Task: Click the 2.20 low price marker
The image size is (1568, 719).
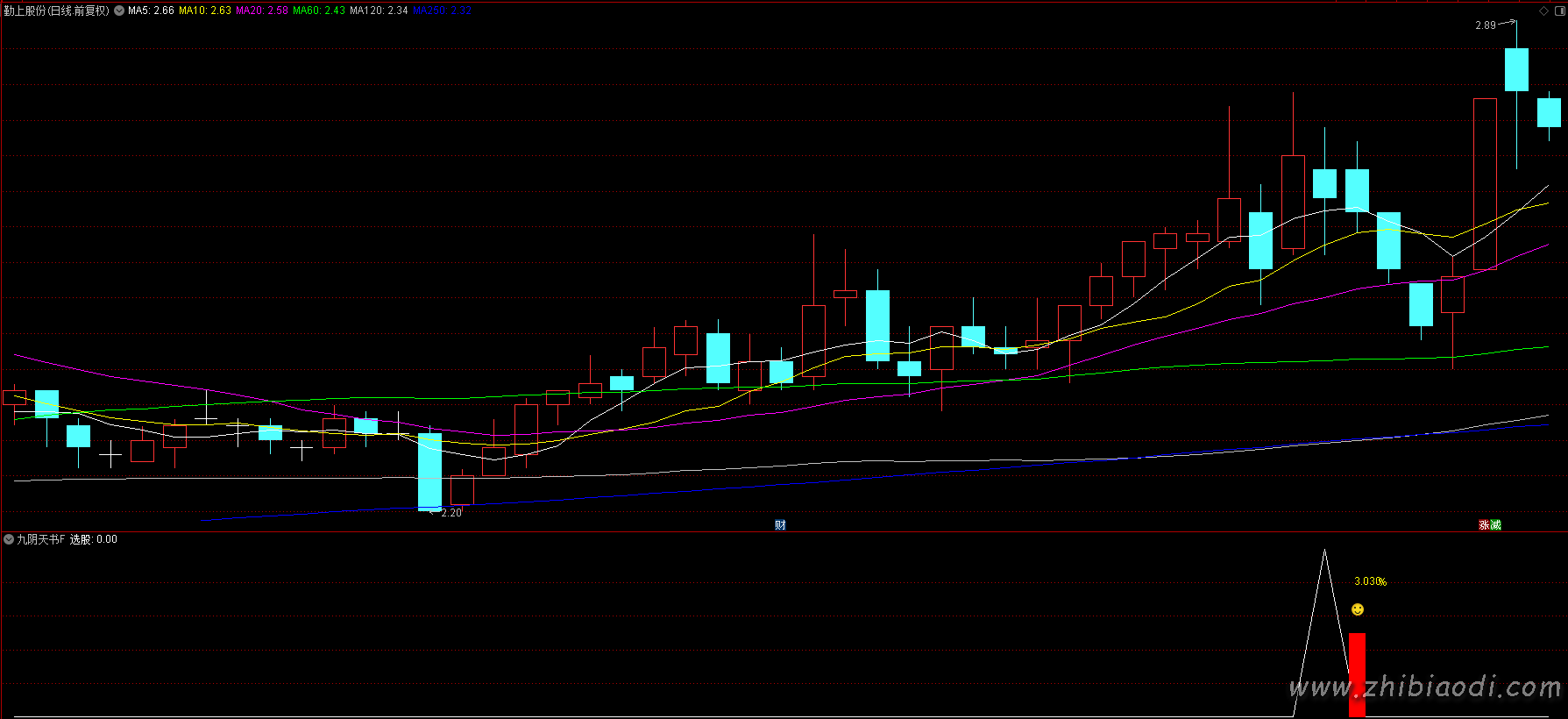Action: (x=451, y=513)
